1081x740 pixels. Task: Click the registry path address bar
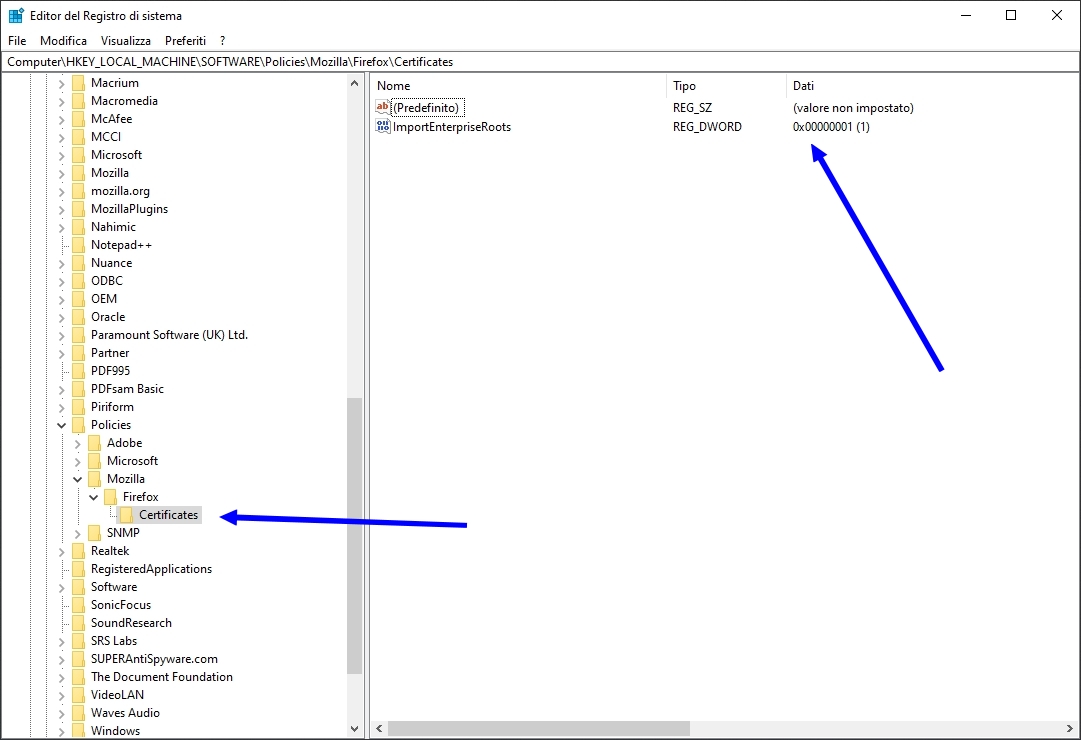540,61
